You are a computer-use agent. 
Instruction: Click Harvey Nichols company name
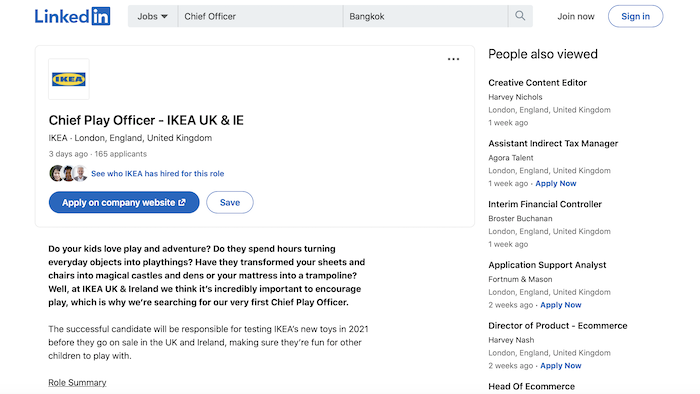tap(515, 97)
